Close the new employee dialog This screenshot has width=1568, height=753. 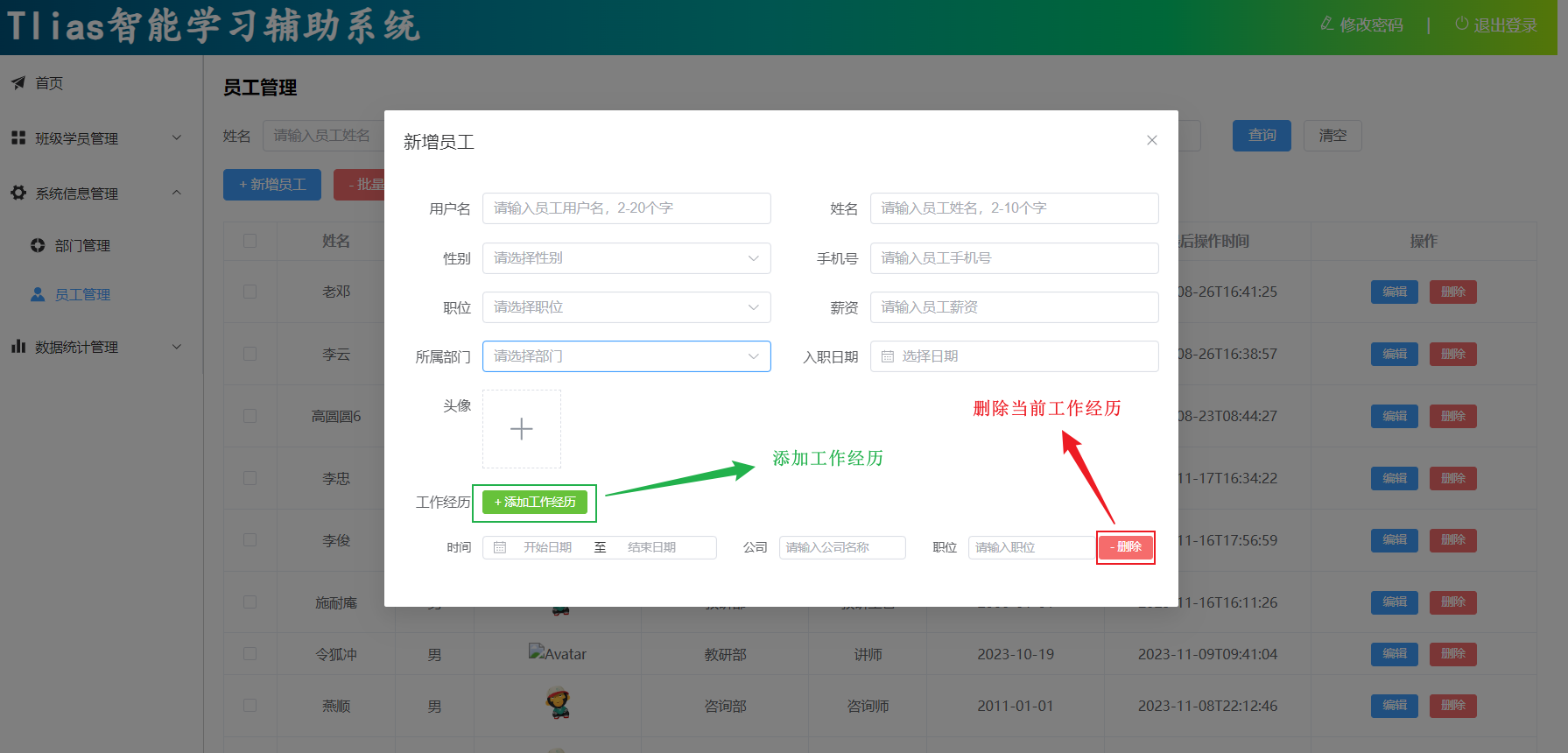point(1151,140)
